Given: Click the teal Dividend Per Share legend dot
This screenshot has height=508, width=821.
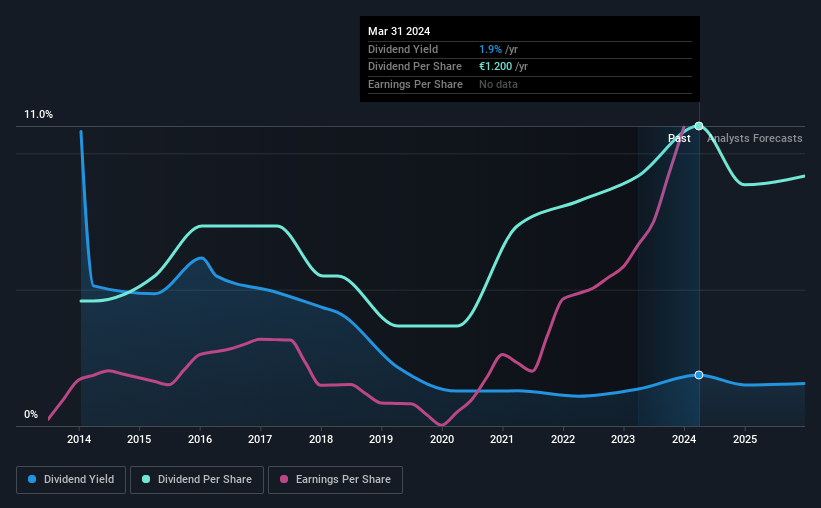Looking at the screenshot, I should pos(146,479).
